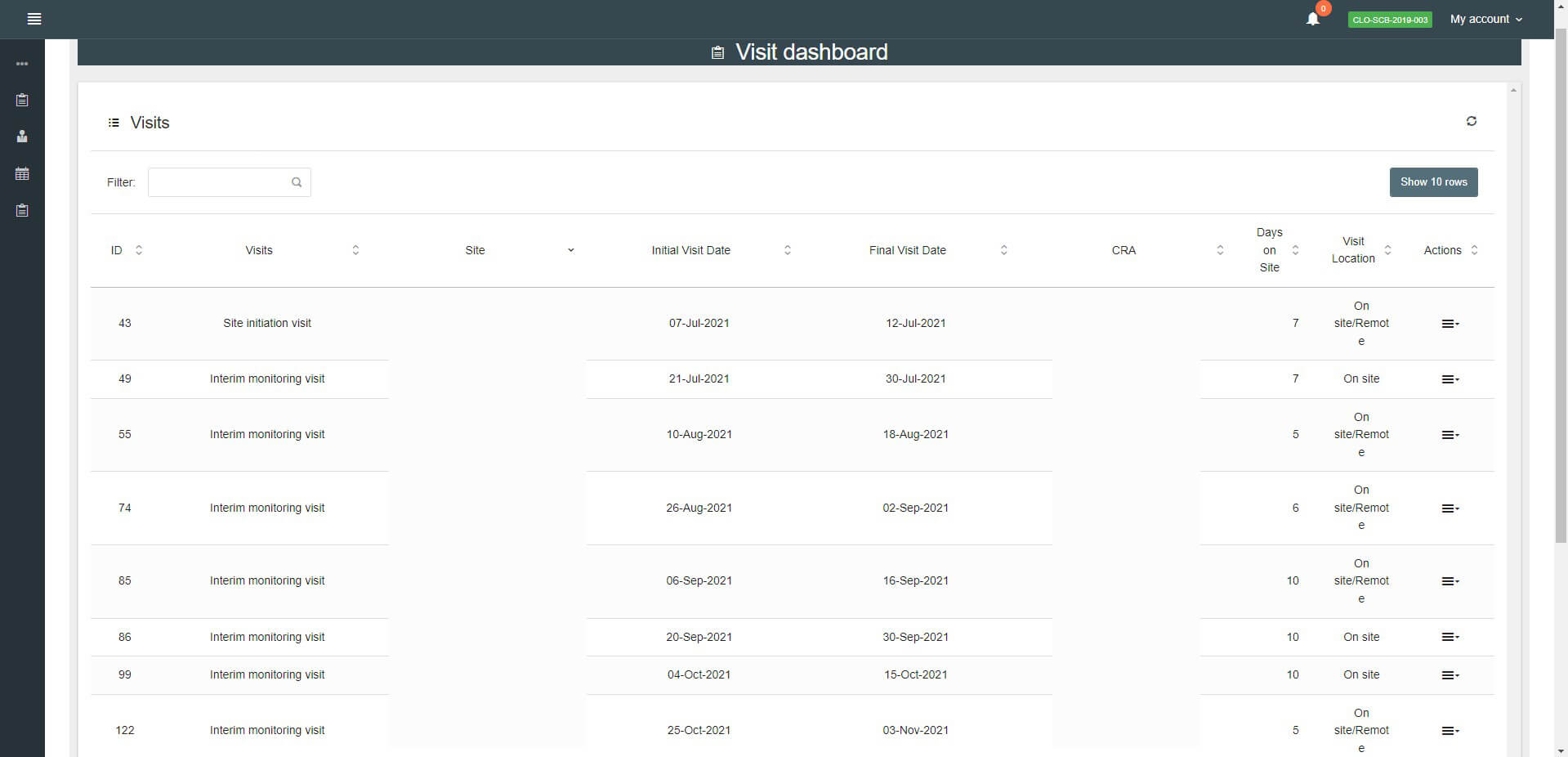Click final date 16-Sep-2021
Viewport: 1568px width, 757px height.
915,580
